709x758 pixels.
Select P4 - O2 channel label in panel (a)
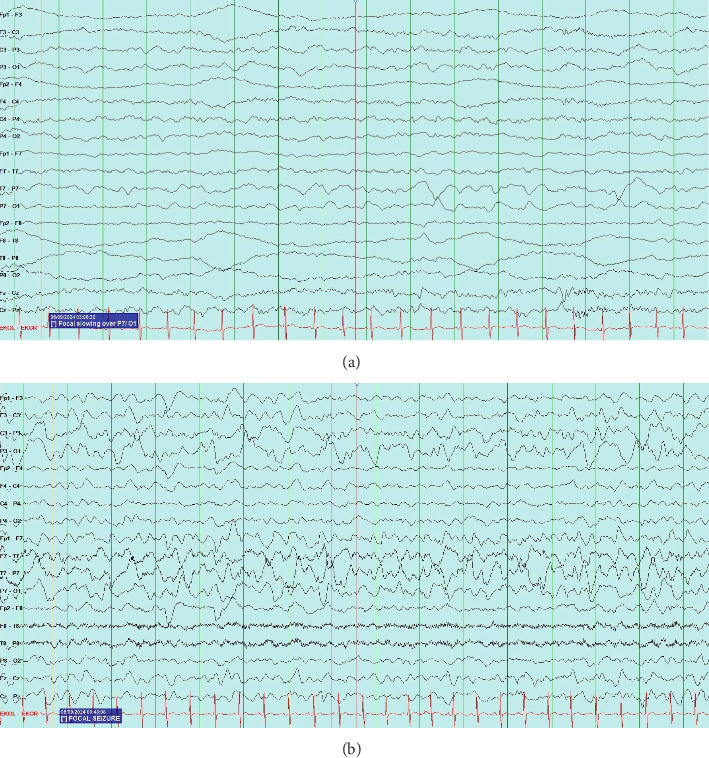click(12, 135)
